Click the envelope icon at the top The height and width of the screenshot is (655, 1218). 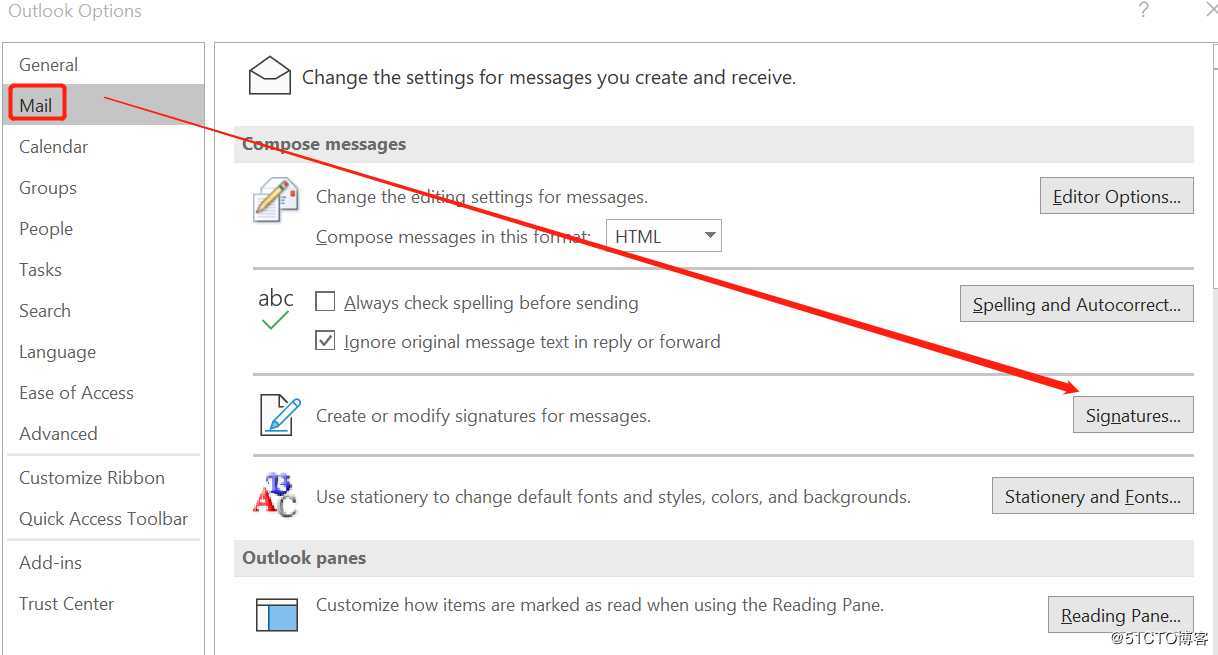269,76
